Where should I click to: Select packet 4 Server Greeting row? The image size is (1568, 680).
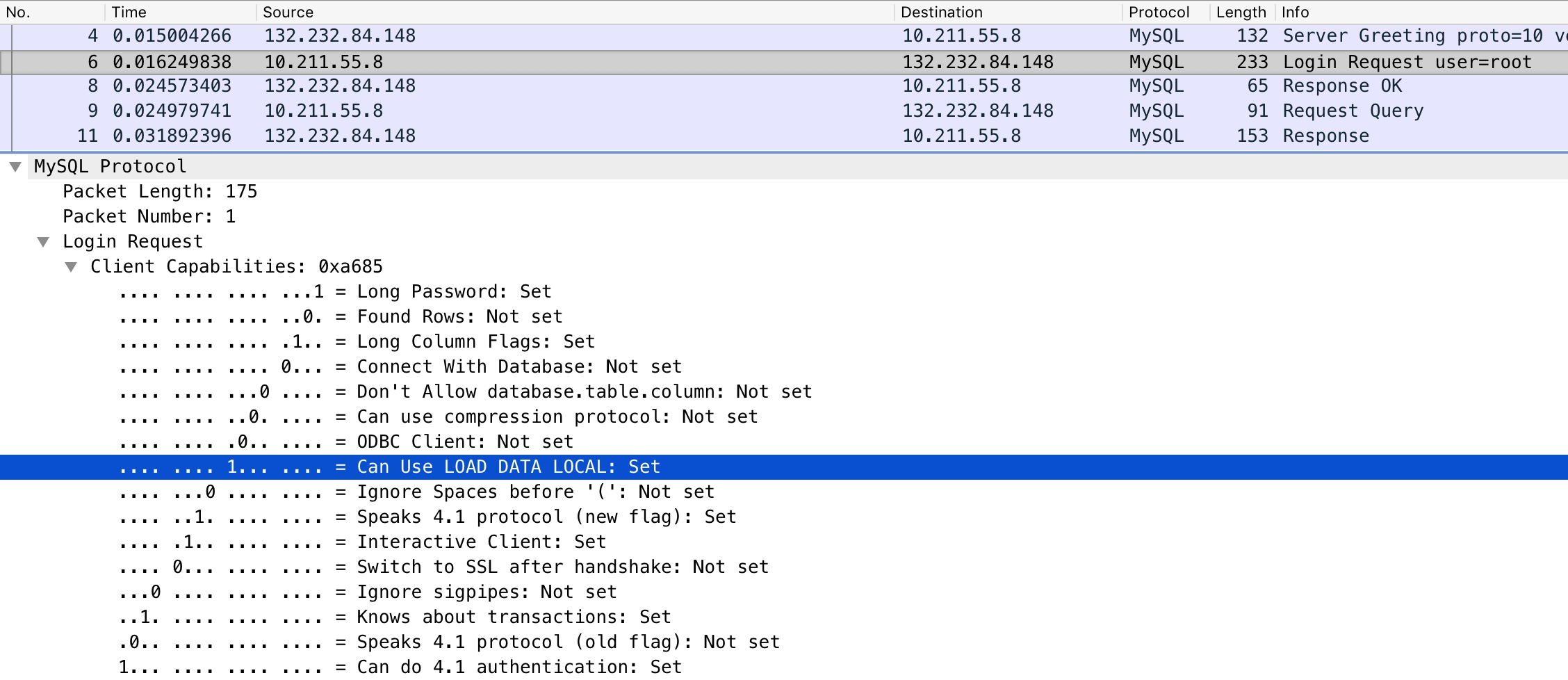784,36
